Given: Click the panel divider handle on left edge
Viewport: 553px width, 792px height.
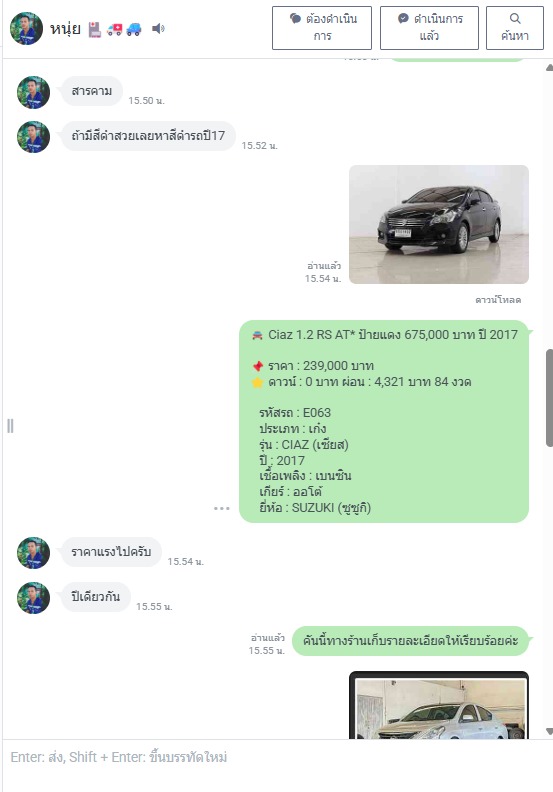Looking at the screenshot, I should (10, 426).
